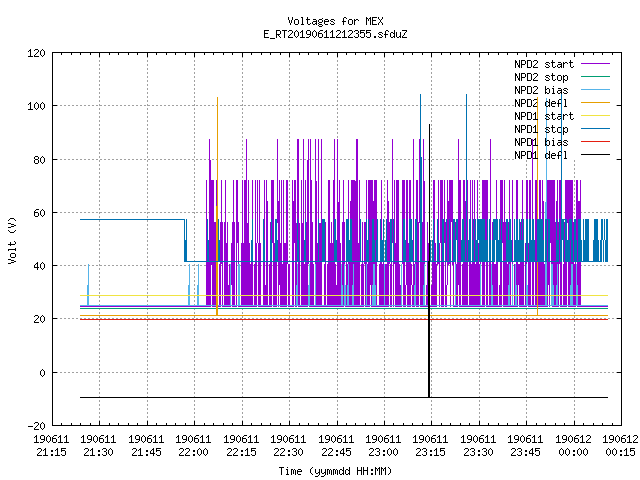Click the x-axis tick label 190611 21:30
Viewport: 640px width, 480px height.
(98, 446)
